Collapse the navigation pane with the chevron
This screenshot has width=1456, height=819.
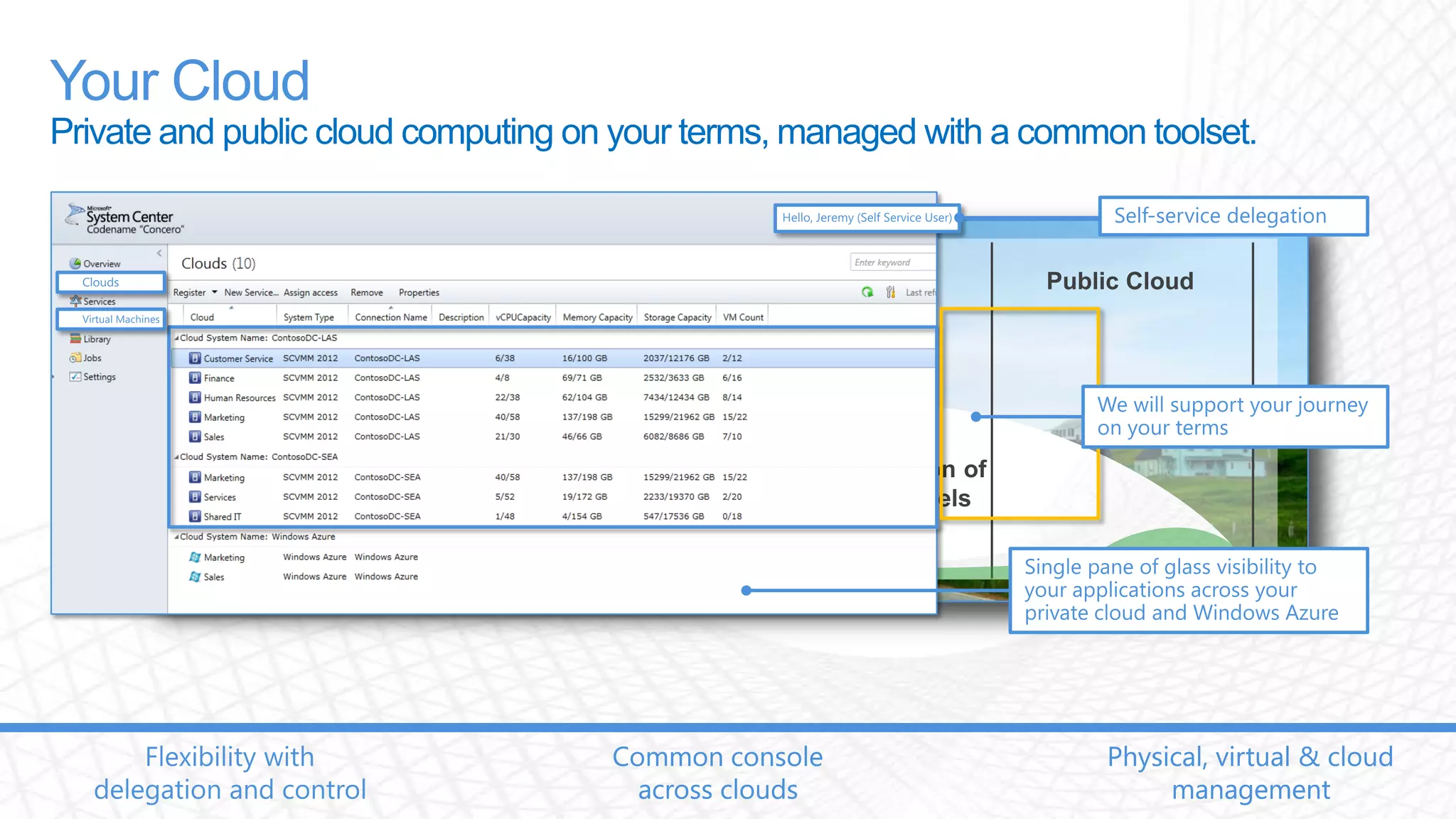(159, 253)
